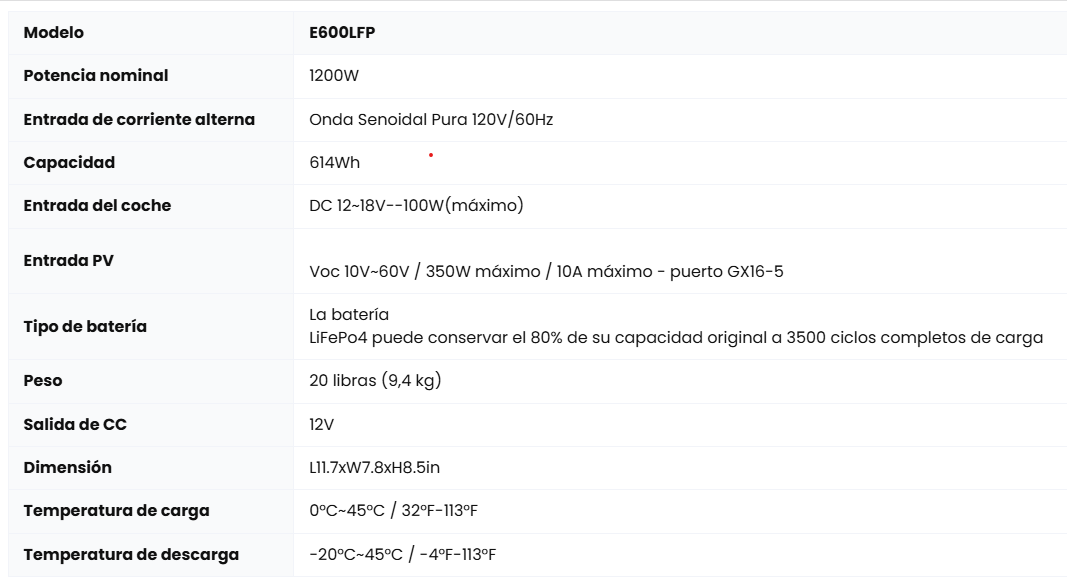Click the "Entrada del coche" label

[97, 206]
